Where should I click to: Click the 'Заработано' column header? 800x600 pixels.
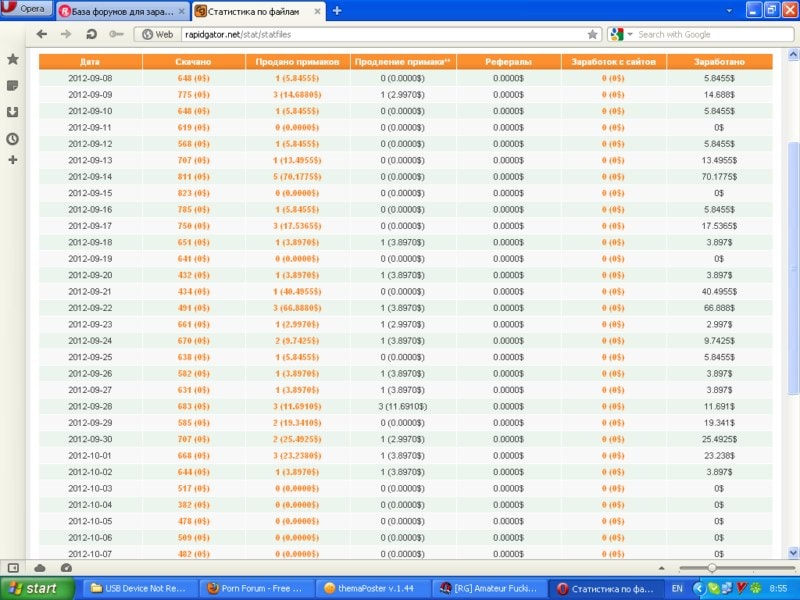[719, 62]
